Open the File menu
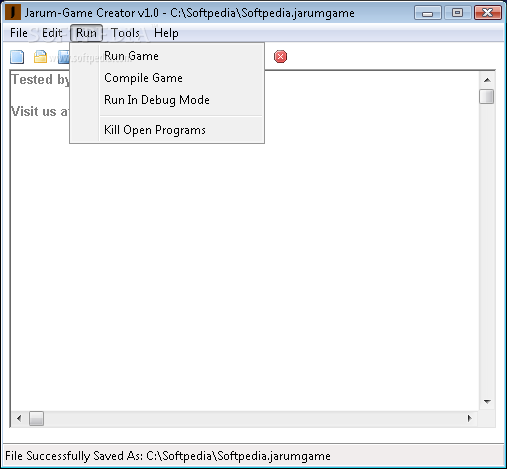The height and width of the screenshot is (469, 507). 19,33
